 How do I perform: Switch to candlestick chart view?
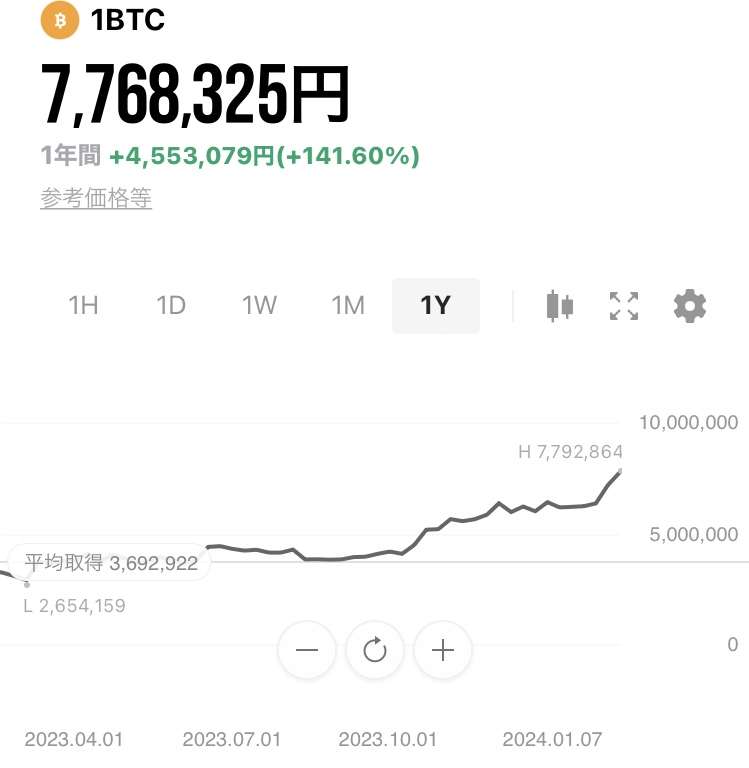tap(559, 306)
